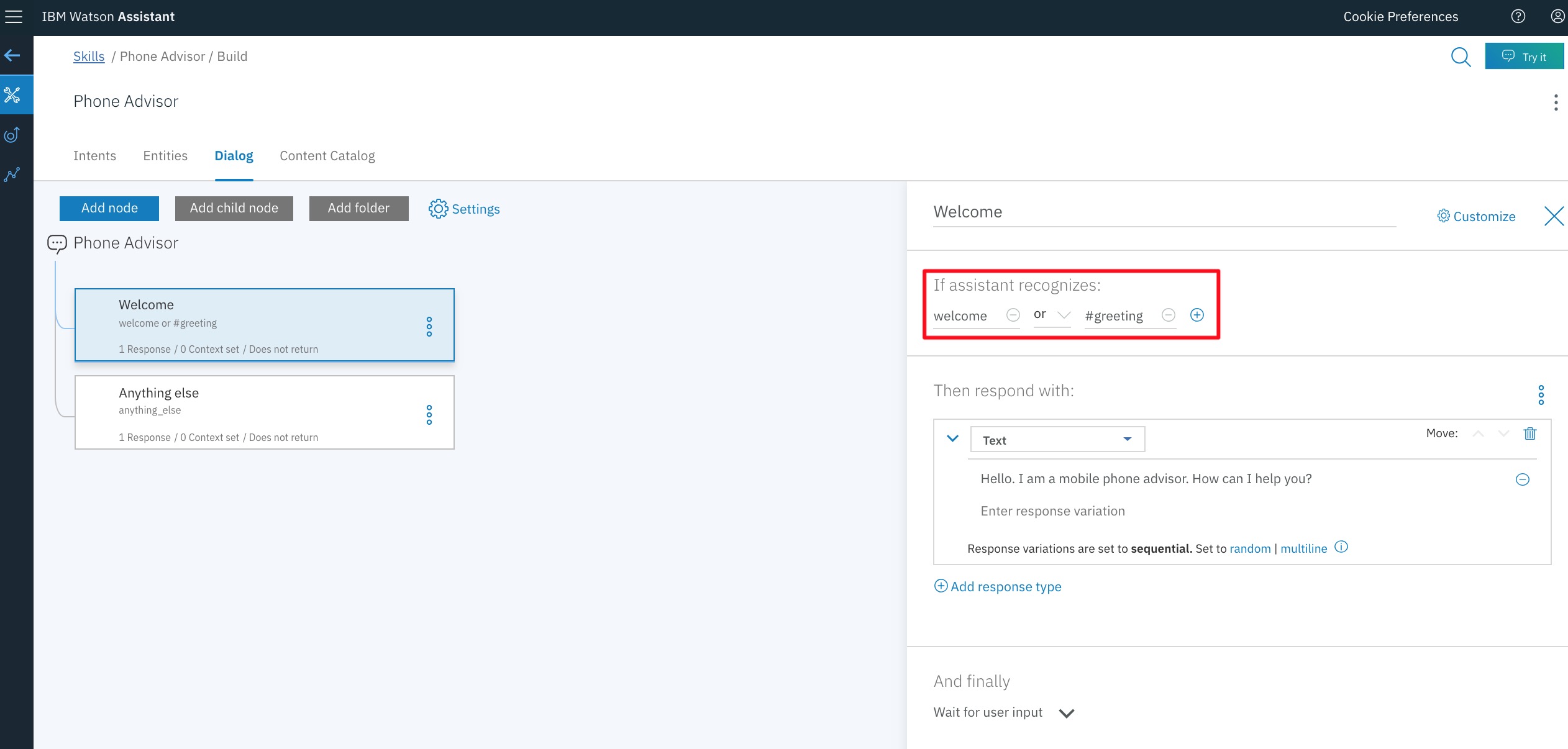Switch to the Entities tab
Screen dimensions: 1568x749
tap(165, 156)
